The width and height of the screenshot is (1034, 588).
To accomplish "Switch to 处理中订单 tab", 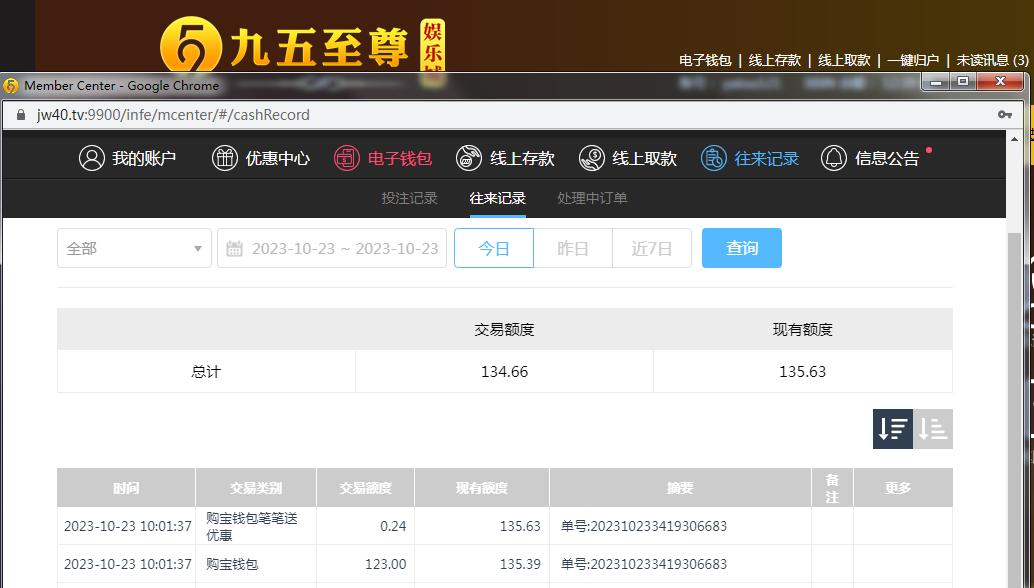I will tap(592, 198).
